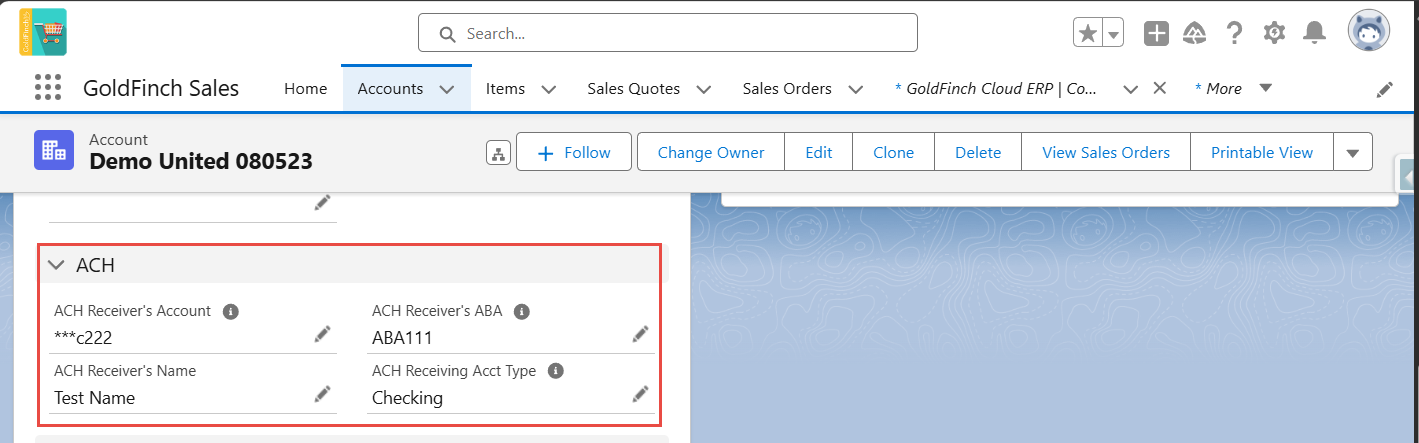Click the edit pencil above the ACH section

click(x=322, y=203)
